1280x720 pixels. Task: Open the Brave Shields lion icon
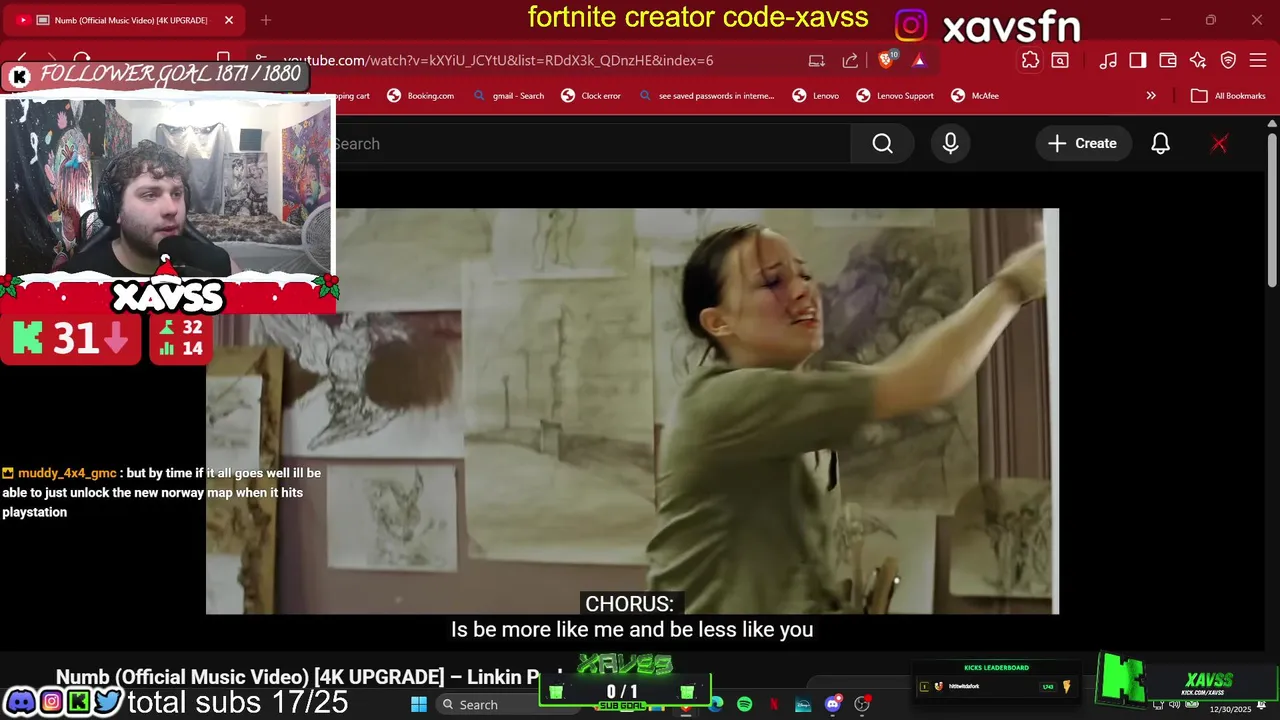pos(886,60)
